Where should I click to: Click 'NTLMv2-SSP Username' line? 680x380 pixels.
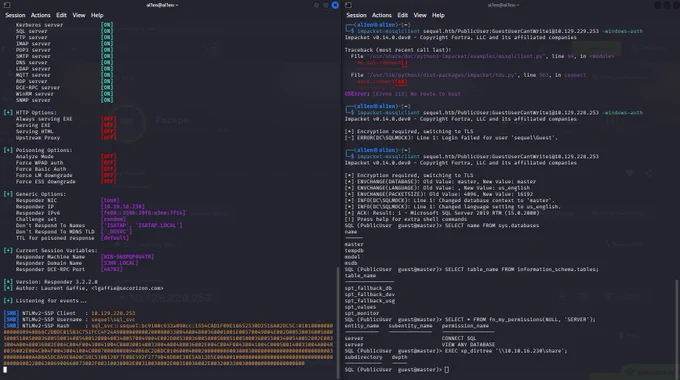coord(70,319)
